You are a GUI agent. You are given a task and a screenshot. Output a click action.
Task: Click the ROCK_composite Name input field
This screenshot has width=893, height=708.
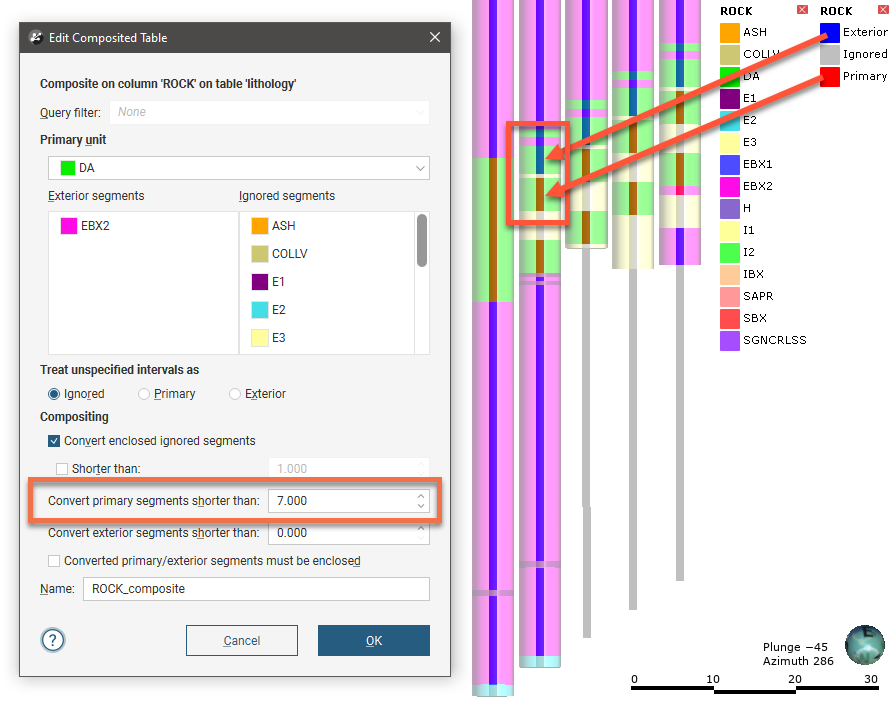pos(256,589)
